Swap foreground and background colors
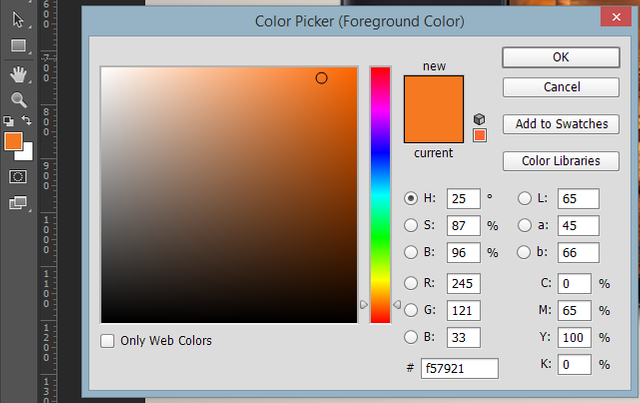This screenshot has height=403, width=640. click(x=27, y=120)
